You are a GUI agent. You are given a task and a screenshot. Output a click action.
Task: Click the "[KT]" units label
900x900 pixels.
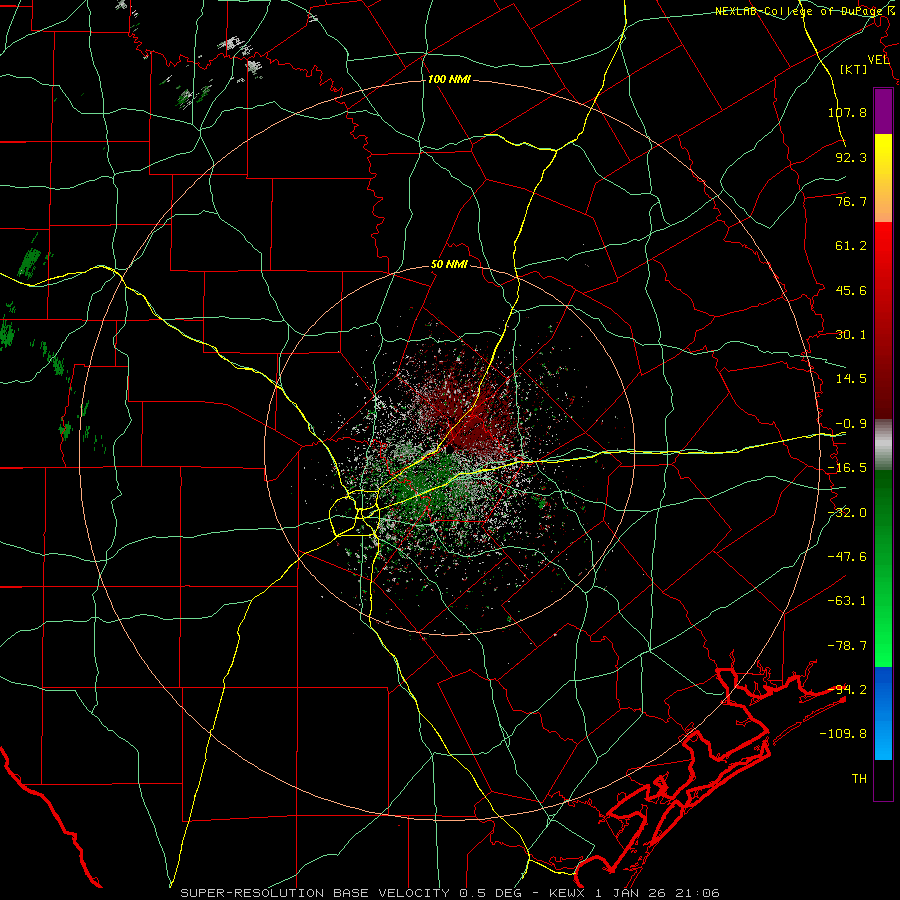[854, 69]
